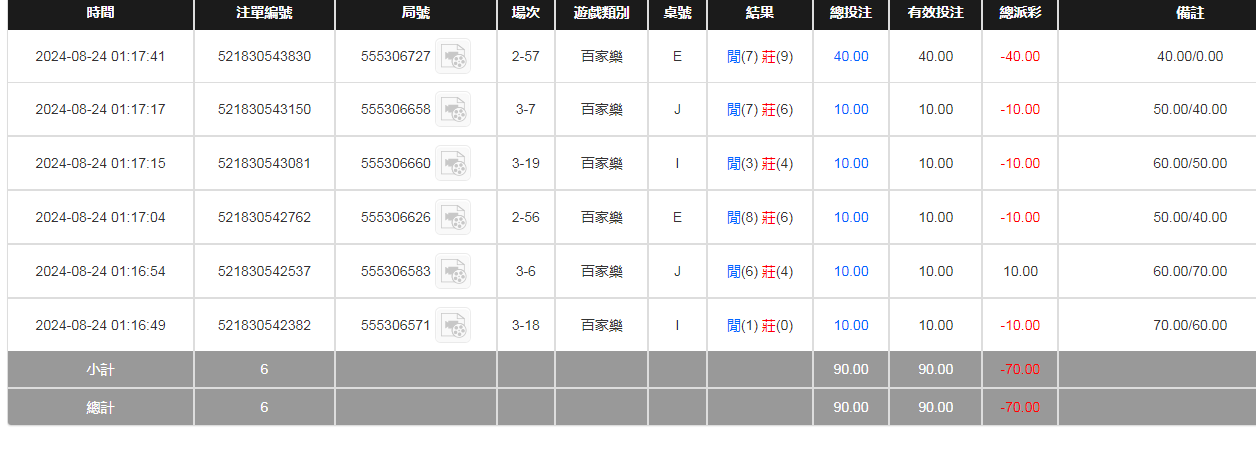Click total bet amount 40.00 link
Image resolution: width=1256 pixels, height=467 pixels.
pos(851,57)
